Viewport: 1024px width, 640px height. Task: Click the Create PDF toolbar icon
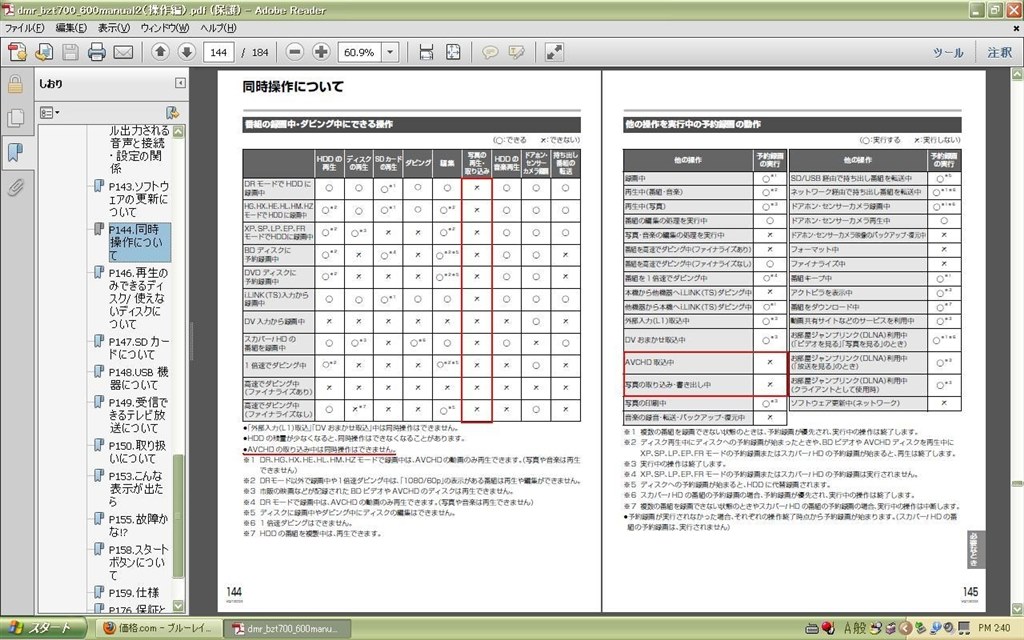pos(18,52)
